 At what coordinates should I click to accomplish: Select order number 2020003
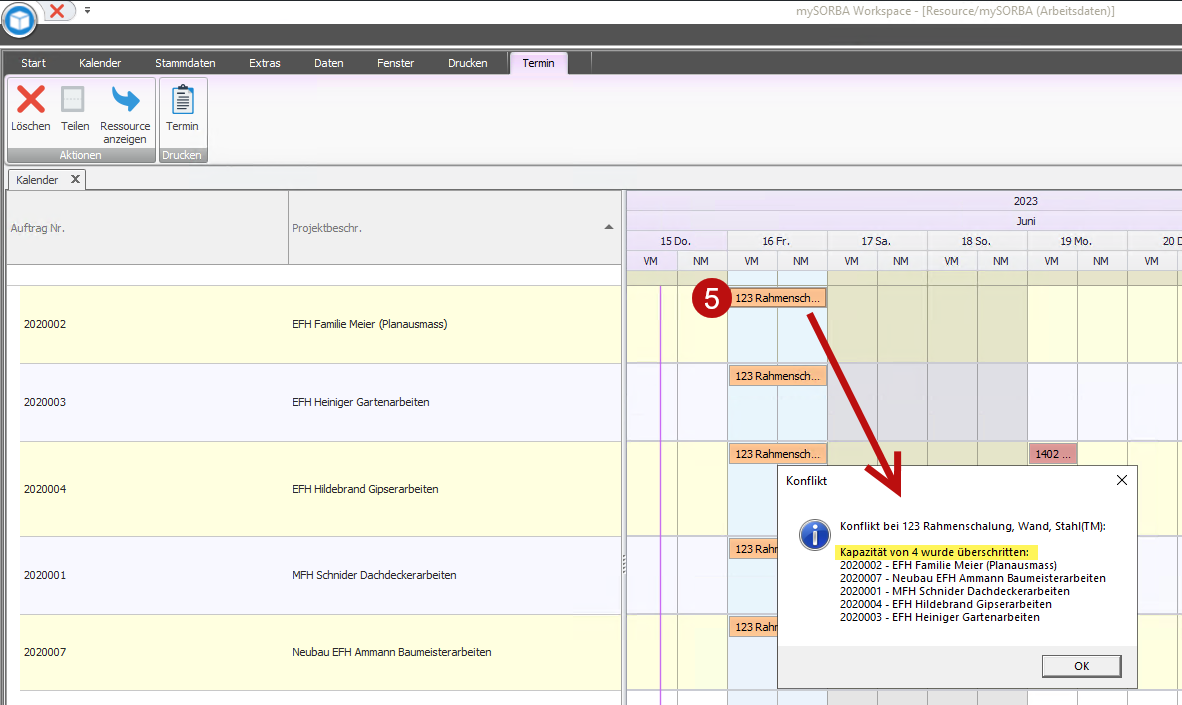click(x=44, y=402)
